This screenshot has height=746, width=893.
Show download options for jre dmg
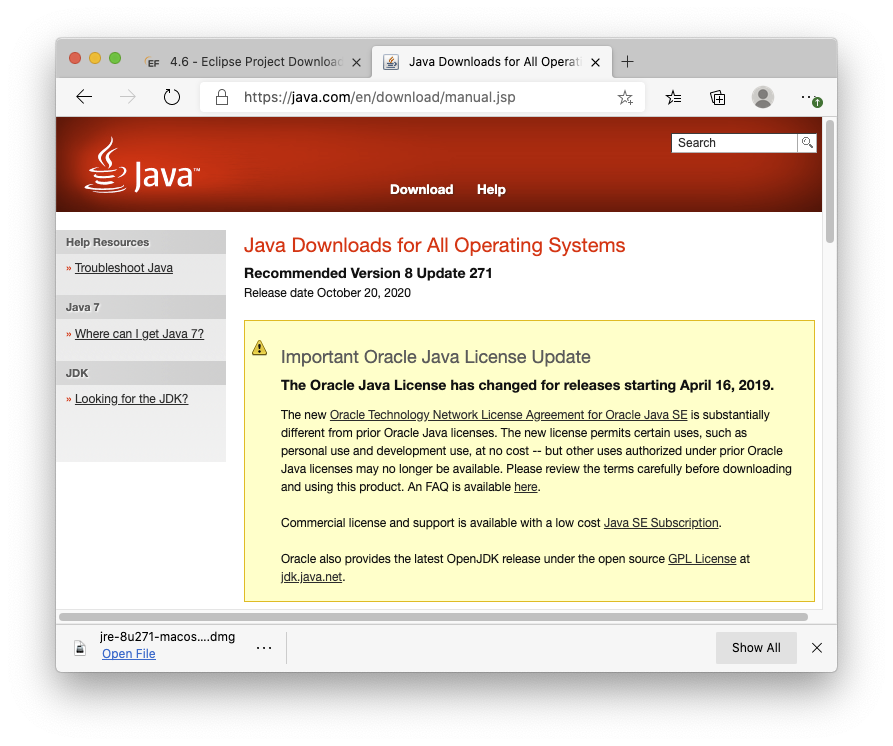tap(264, 647)
